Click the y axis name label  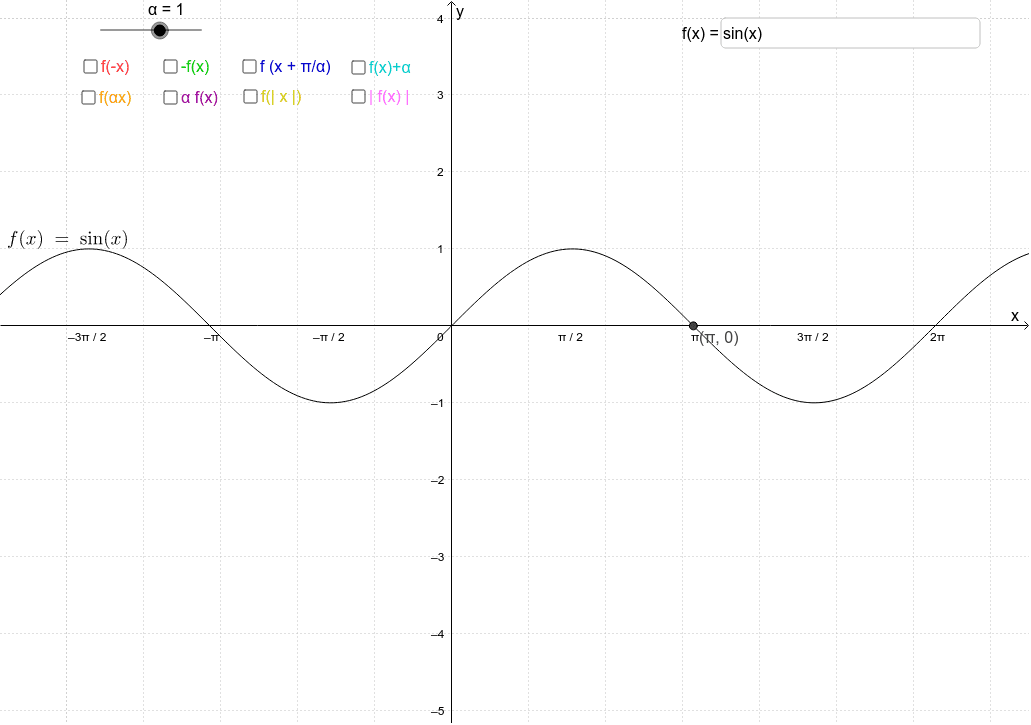pyautogui.click(x=460, y=12)
